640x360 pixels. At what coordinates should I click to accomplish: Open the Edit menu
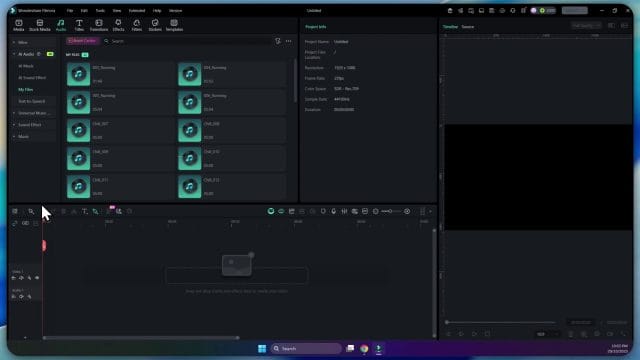coord(84,11)
